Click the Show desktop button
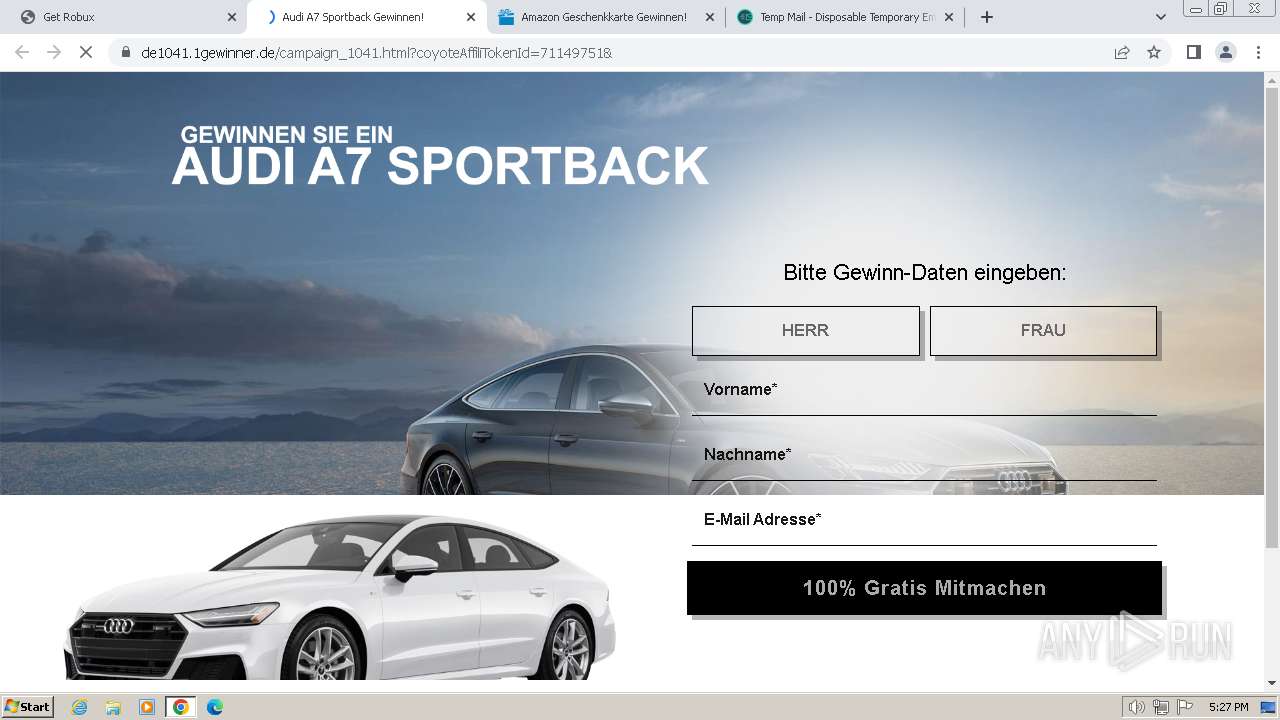 coord(1269,707)
